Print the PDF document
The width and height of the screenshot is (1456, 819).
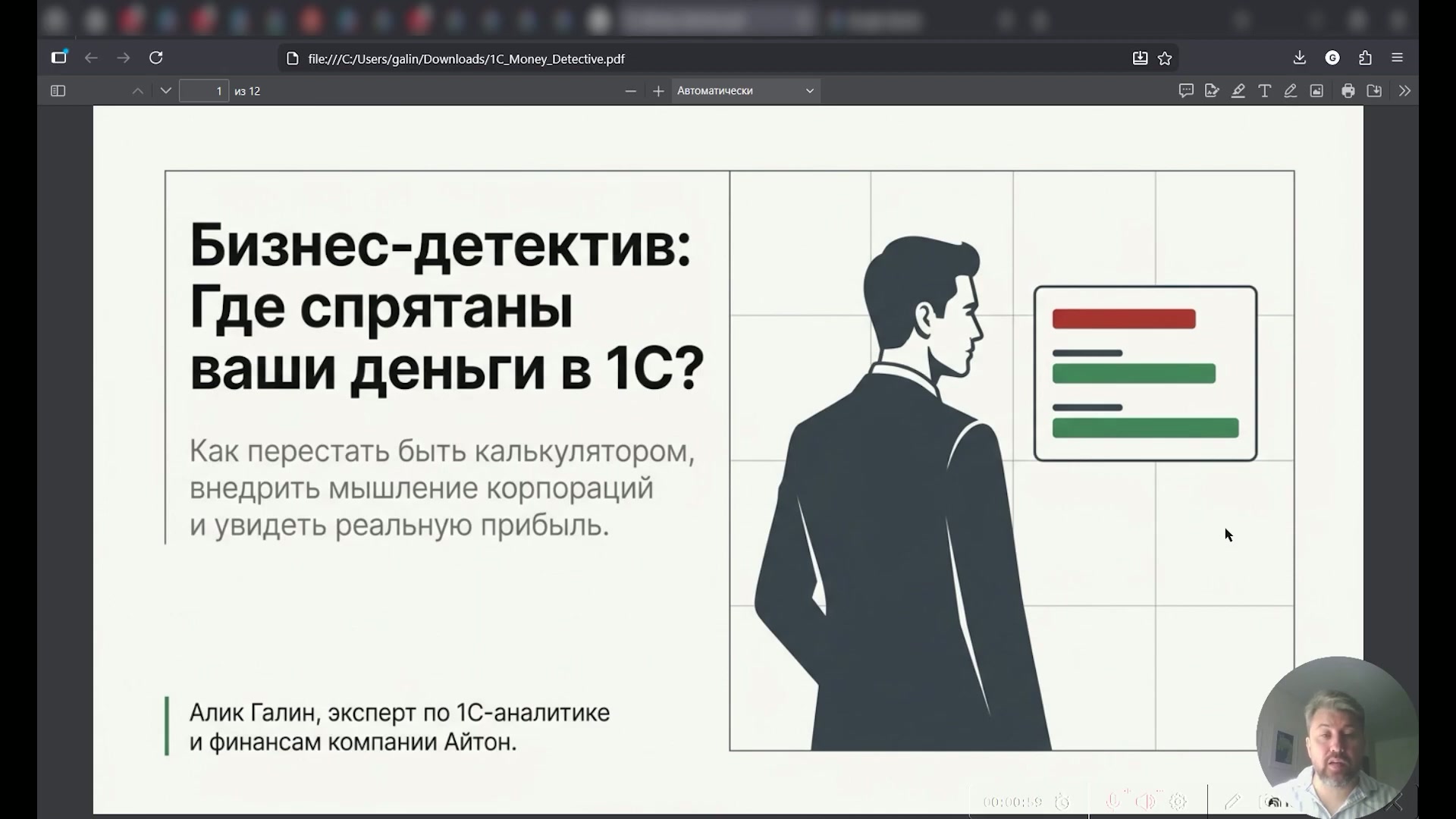(x=1348, y=91)
